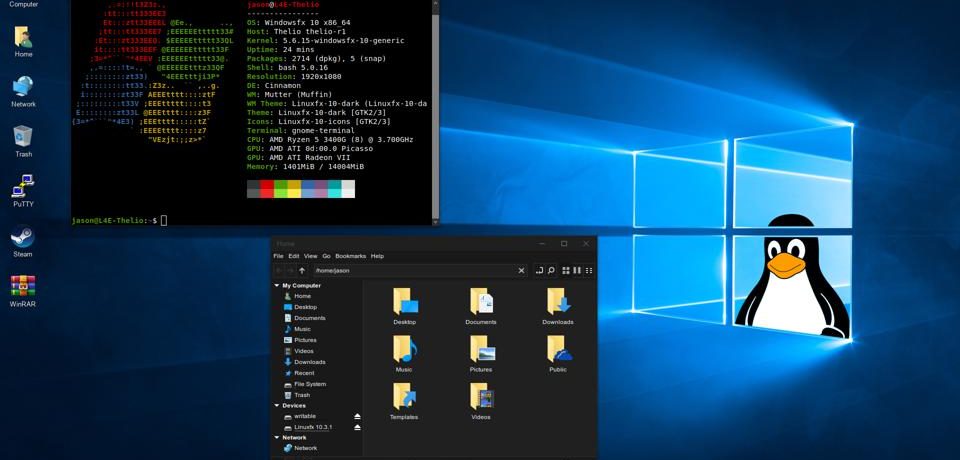Toggle the location entry mode button
The width and height of the screenshot is (960, 460).
point(539,270)
